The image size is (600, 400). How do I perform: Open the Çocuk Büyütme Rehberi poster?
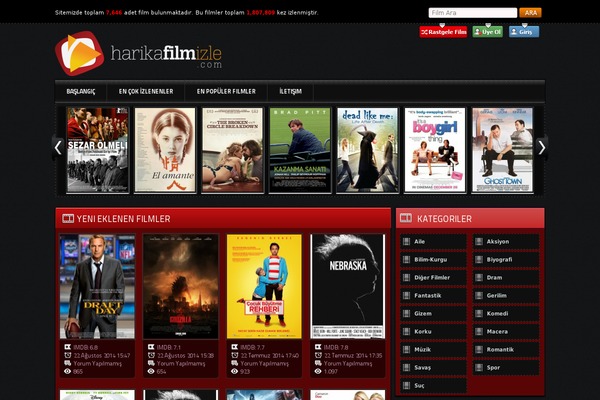click(x=264, y=286)
